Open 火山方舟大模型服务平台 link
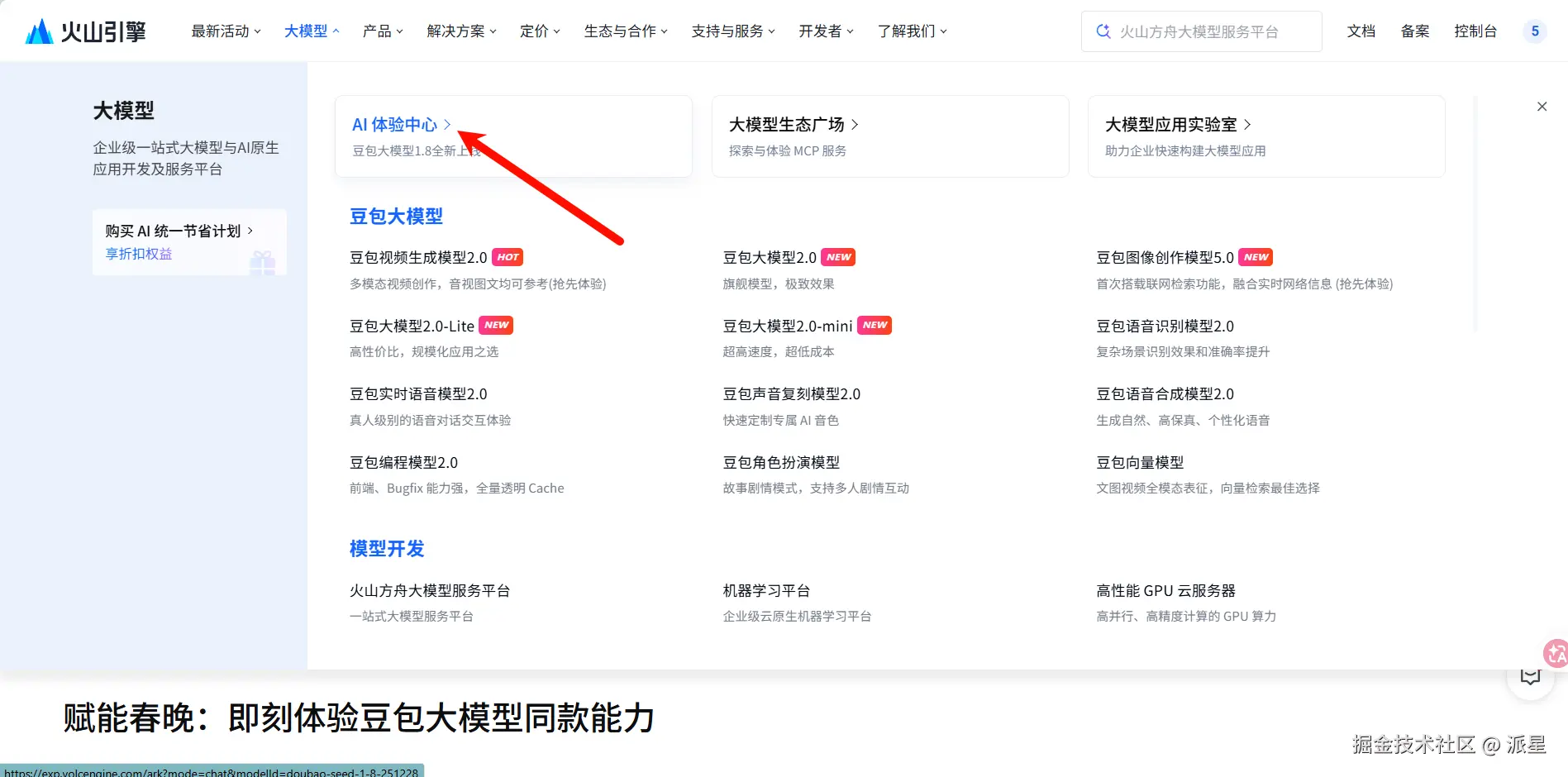Screen dimensions: 1568x777 (x=430, y=591)
